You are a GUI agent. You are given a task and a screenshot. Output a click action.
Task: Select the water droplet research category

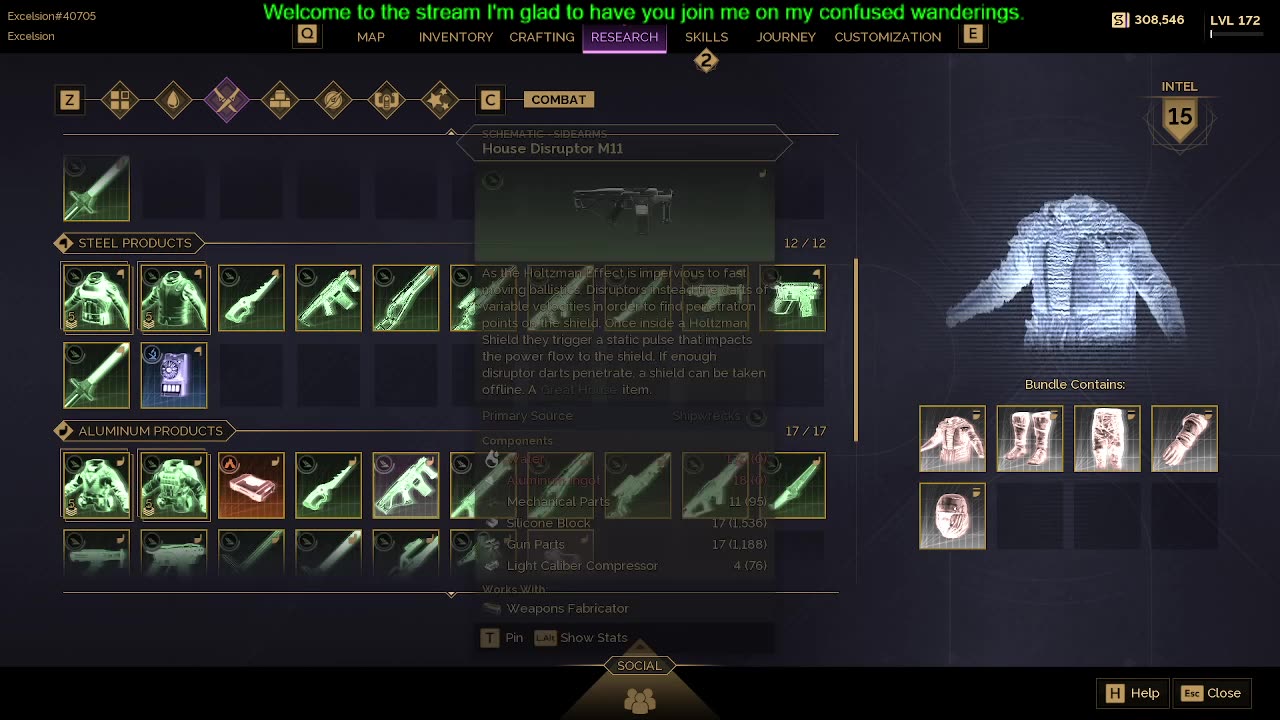pyautogui.click(x=173, y=100)
